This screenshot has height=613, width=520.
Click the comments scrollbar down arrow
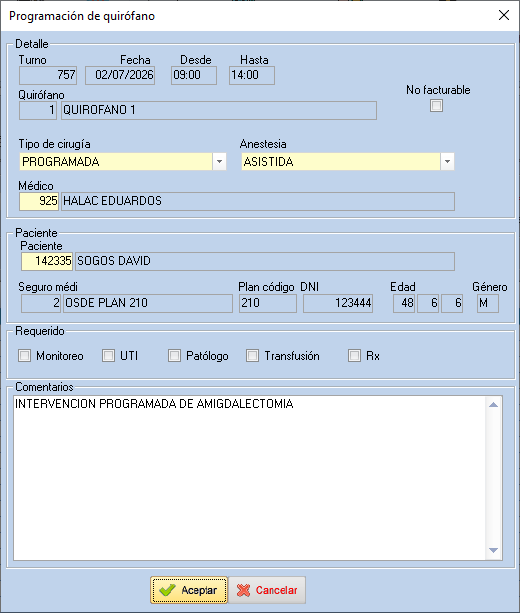click(x=493, y=550)
